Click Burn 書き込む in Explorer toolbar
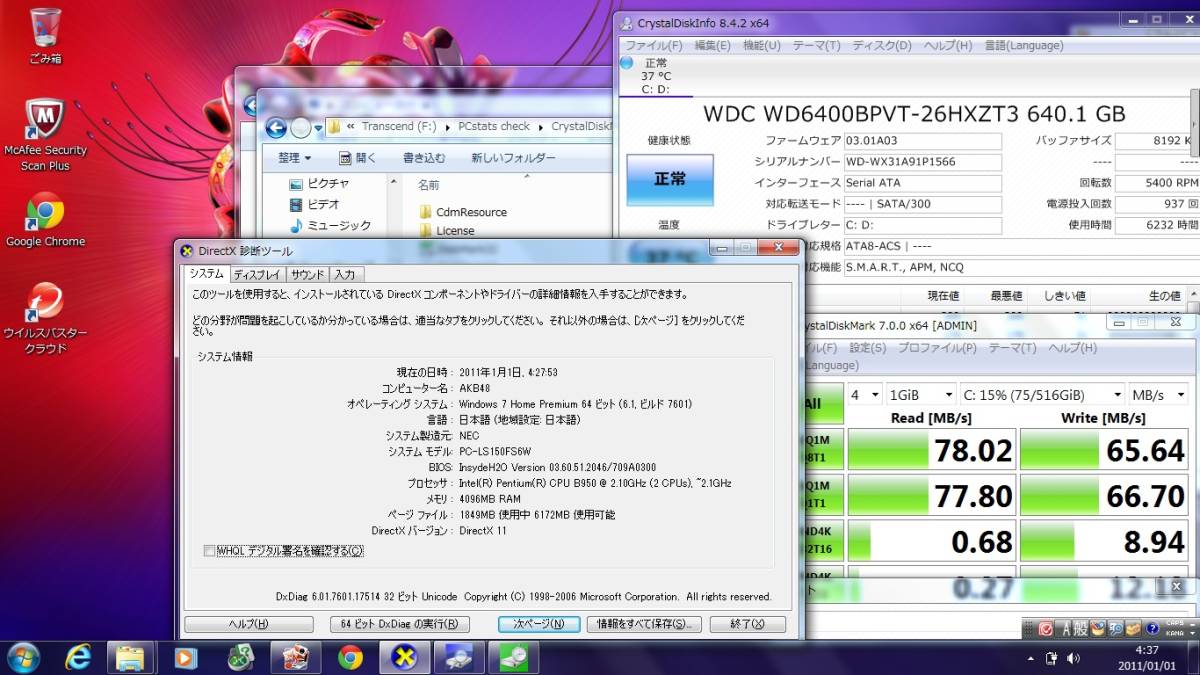This screenshot has height=675, width=1200. (424, 158)
